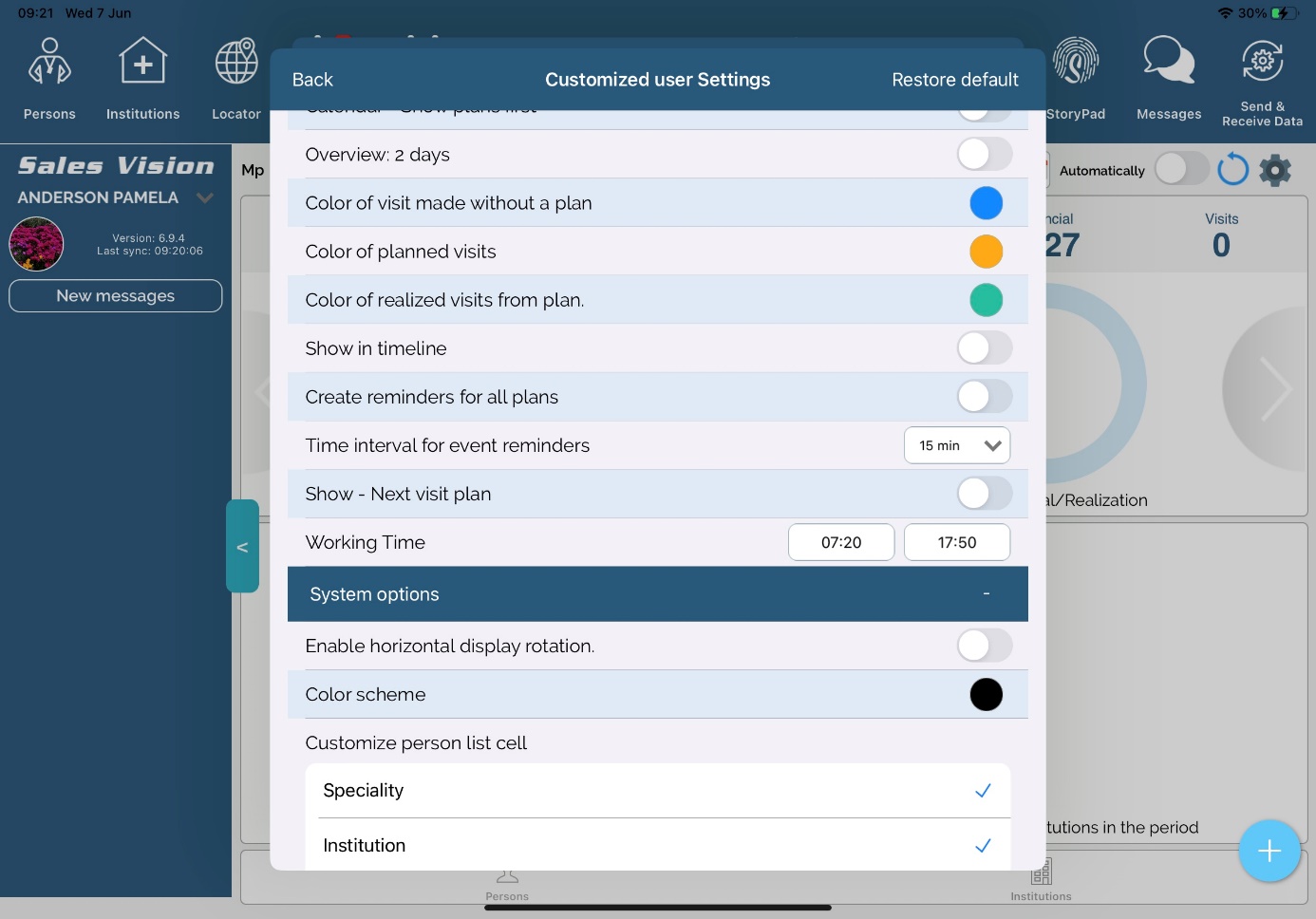Image resolution: width=1316 pixels, height=919 pixels.
Task: Open the Persons icon in top bar
Action: click(x=49, y=63)
